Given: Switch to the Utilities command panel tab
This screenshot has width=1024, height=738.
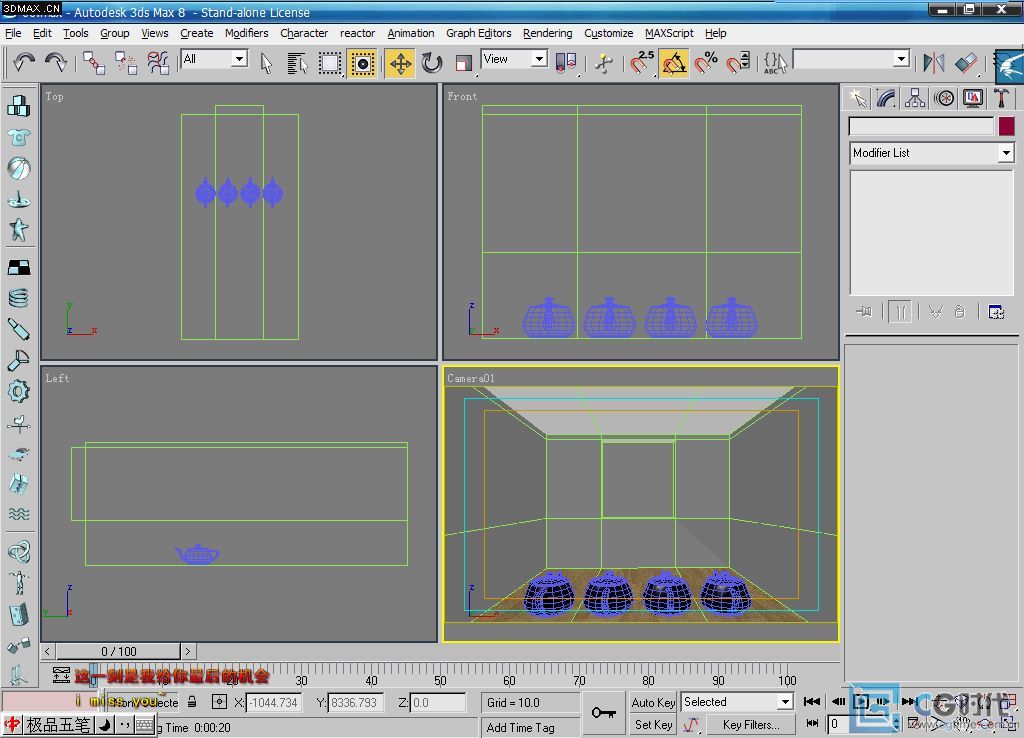Looking at the screenshot, I should tap(1001, 98).
